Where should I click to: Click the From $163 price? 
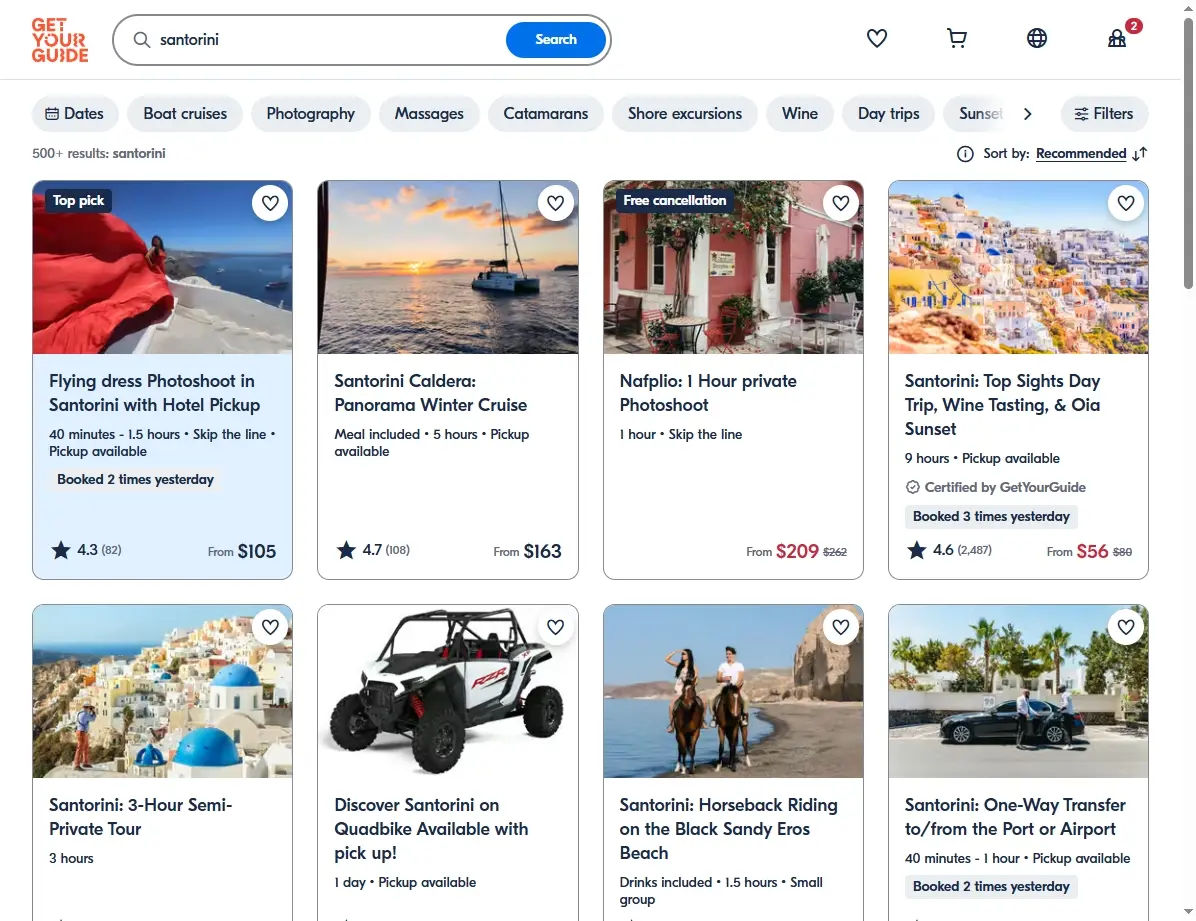(x=527, y=552)
